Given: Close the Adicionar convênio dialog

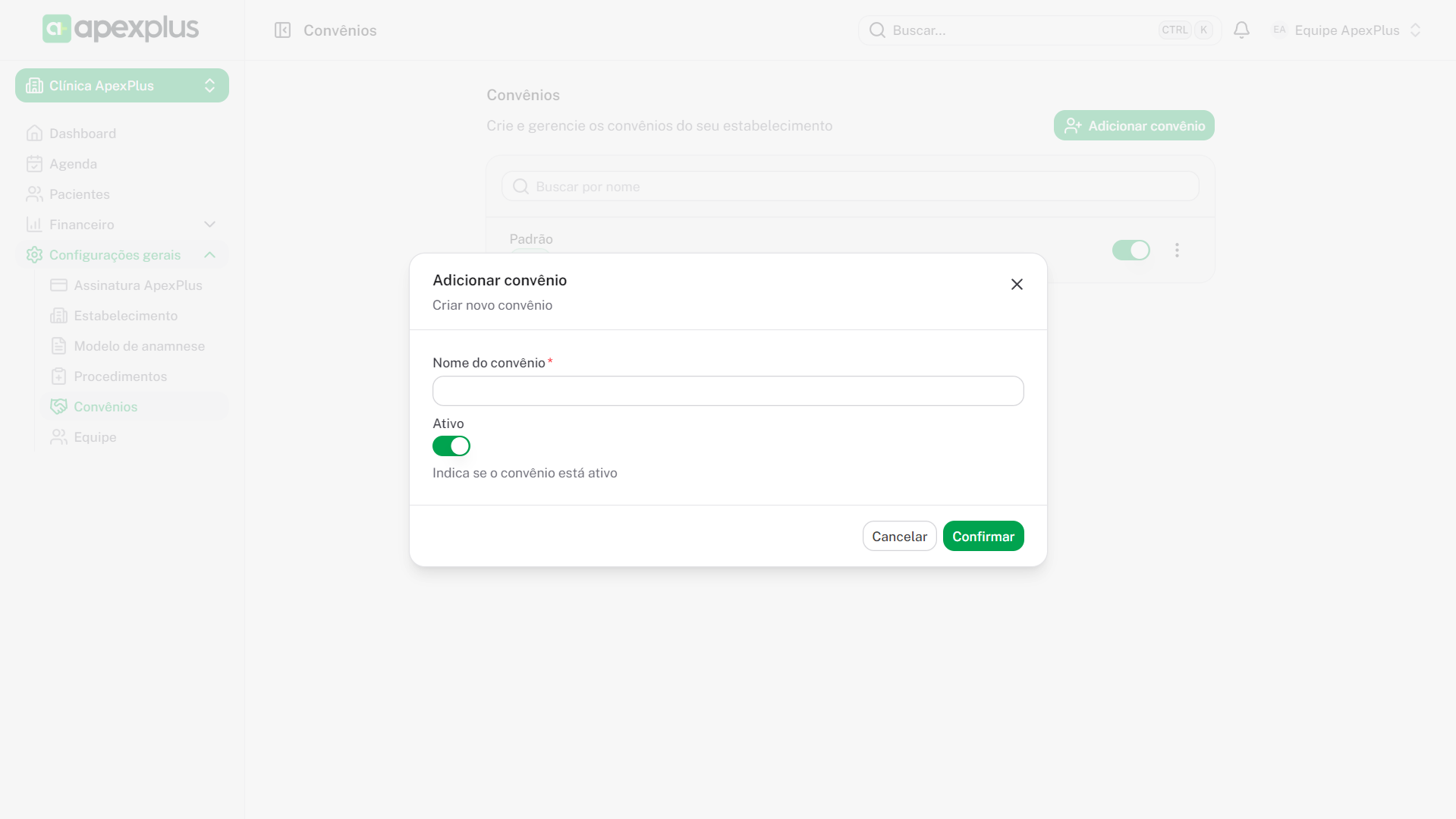Looking at the screenshot, I should (1017, 284).
